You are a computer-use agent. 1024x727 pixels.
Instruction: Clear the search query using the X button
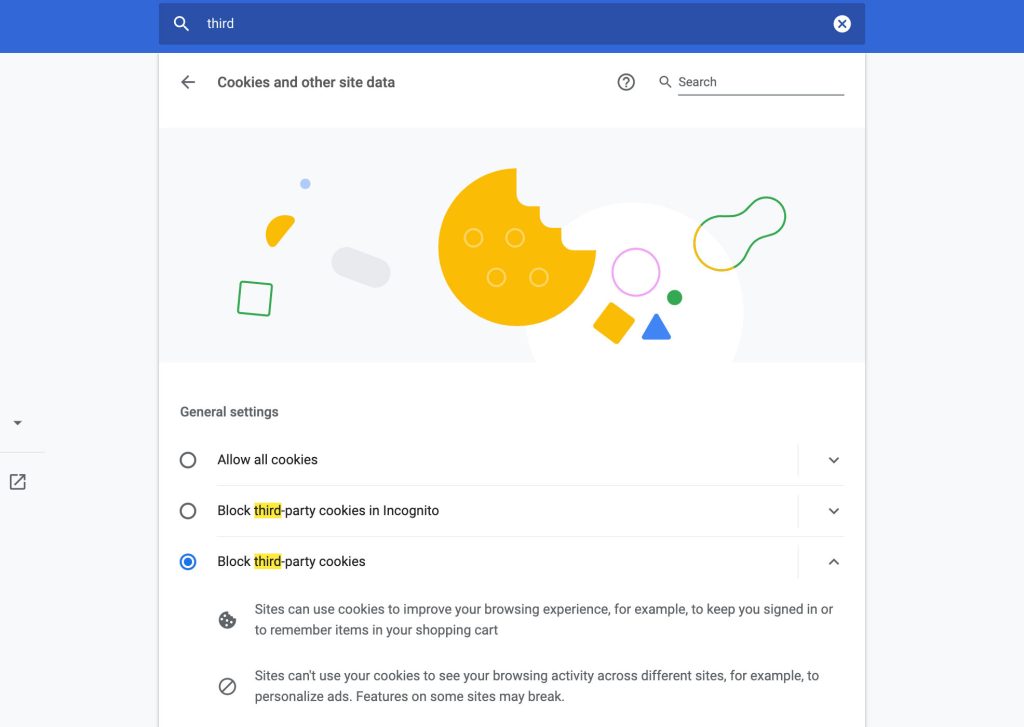click(x=842, y=23)
